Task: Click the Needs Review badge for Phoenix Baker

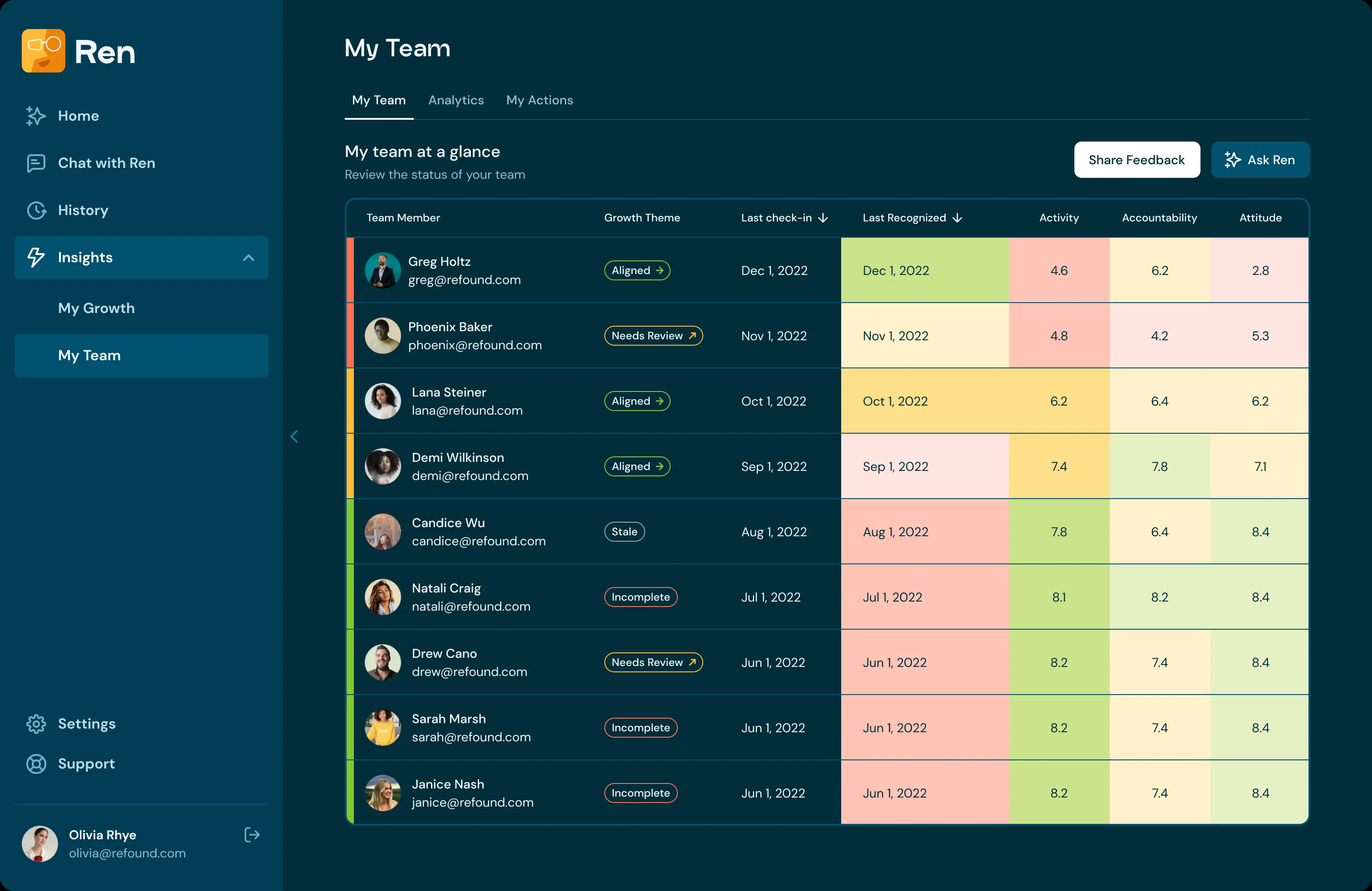Action: (653, 335)
